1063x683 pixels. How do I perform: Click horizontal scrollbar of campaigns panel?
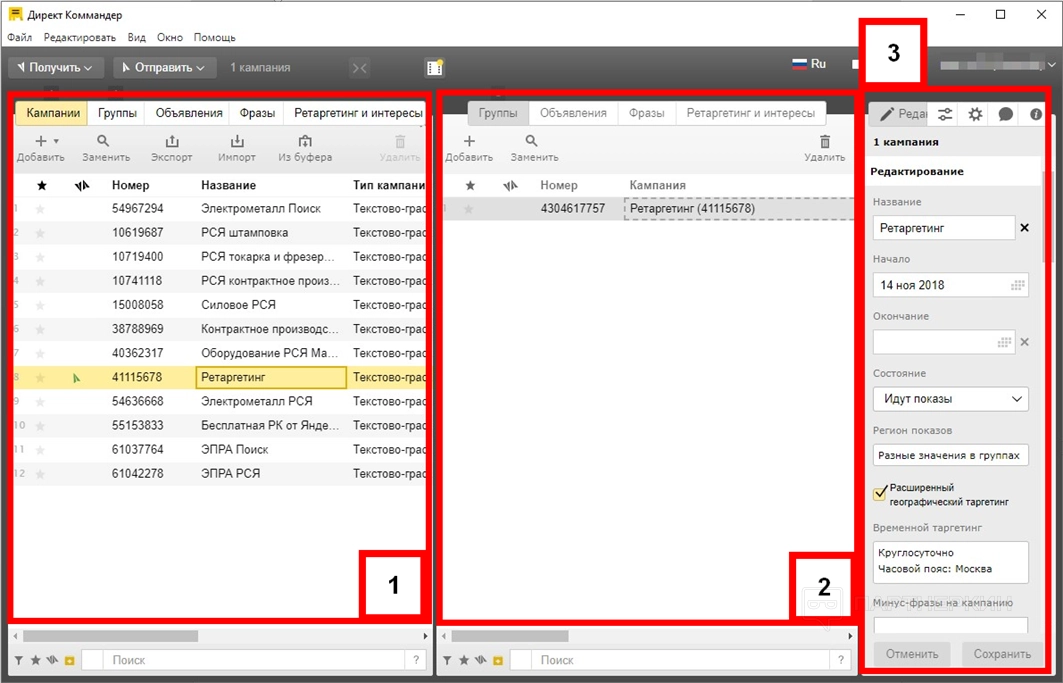(x=111, y=636)
